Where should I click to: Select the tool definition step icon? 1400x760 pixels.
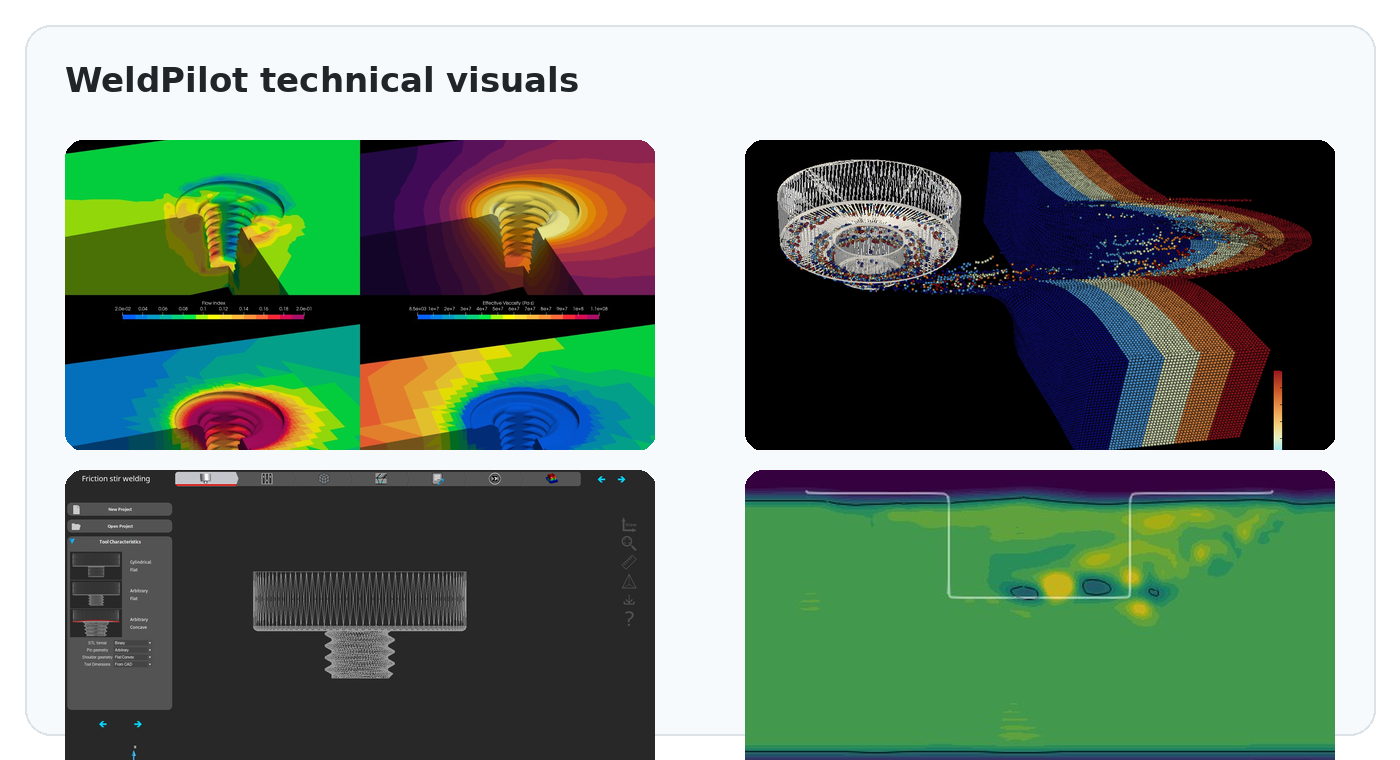click(206, 479)
